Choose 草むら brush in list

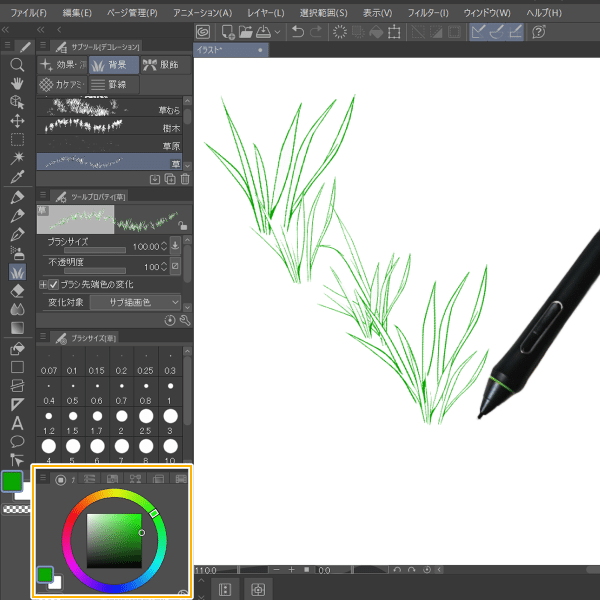click(109, 108)
